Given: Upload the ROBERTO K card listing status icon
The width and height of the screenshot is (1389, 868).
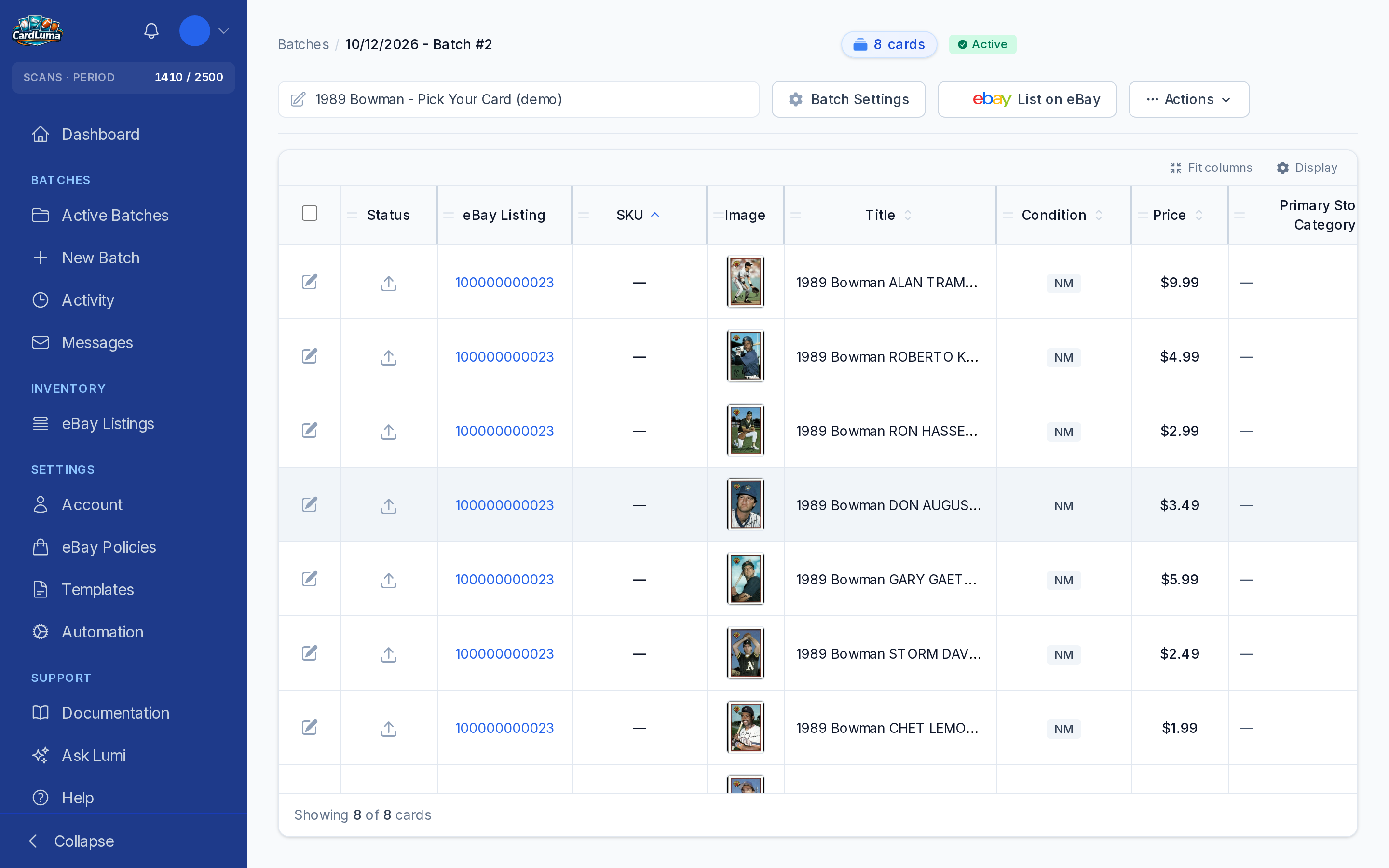Looking at the screenshot, I should 389,357.
